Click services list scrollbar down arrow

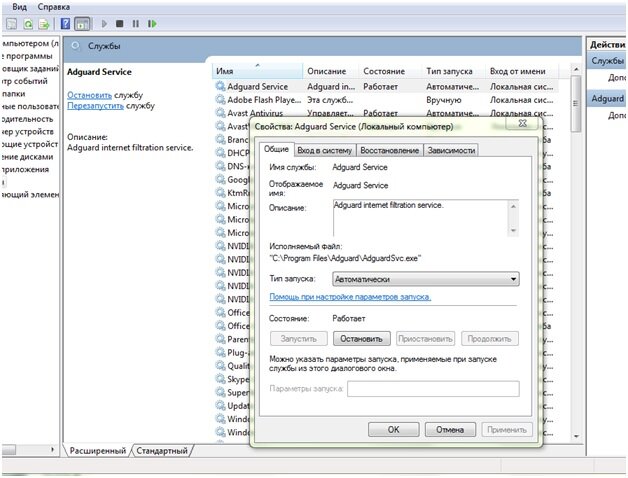(x=576, y=436)
